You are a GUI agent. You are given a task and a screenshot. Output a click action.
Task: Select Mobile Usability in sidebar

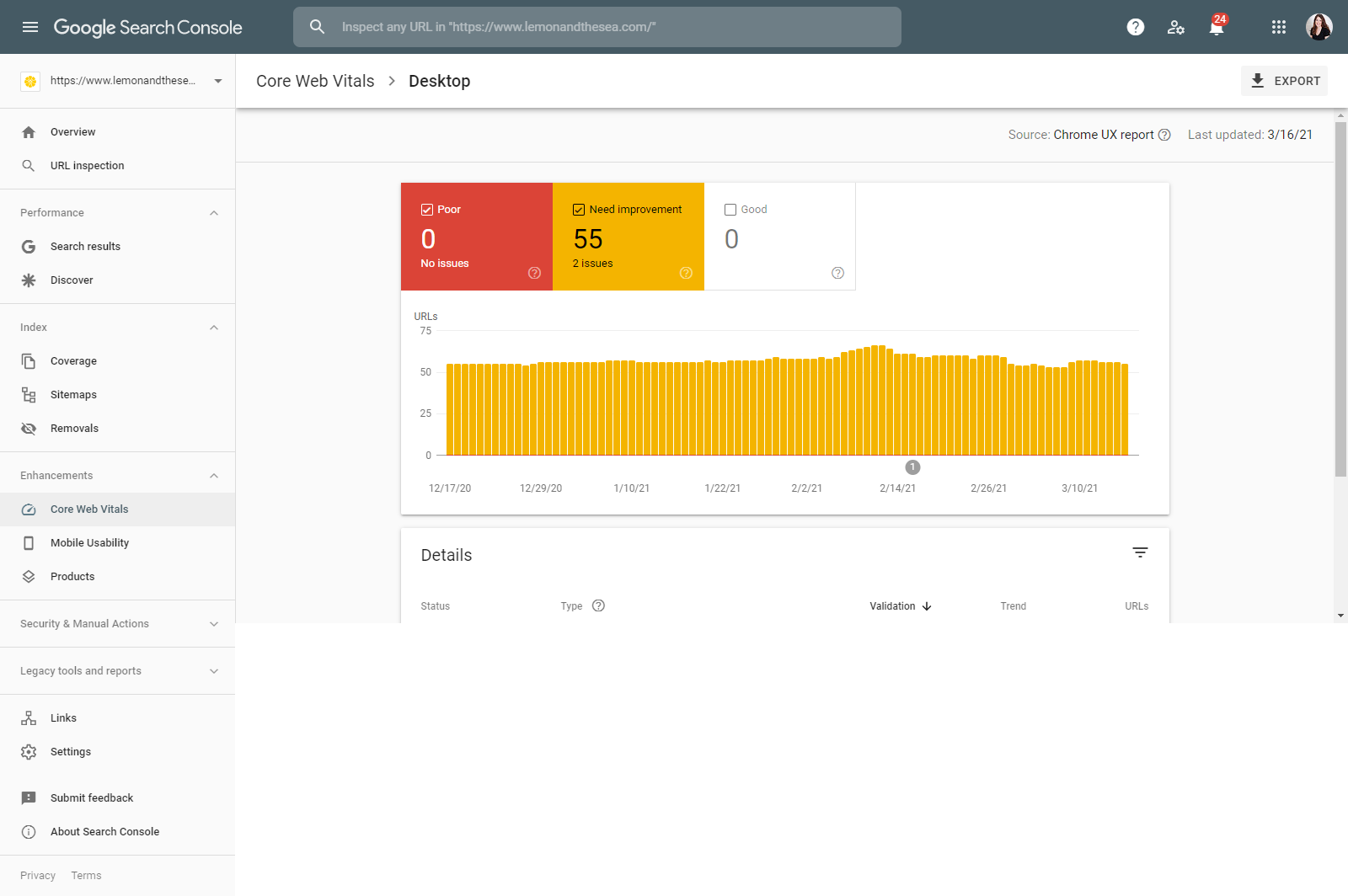tap(117, 543)
